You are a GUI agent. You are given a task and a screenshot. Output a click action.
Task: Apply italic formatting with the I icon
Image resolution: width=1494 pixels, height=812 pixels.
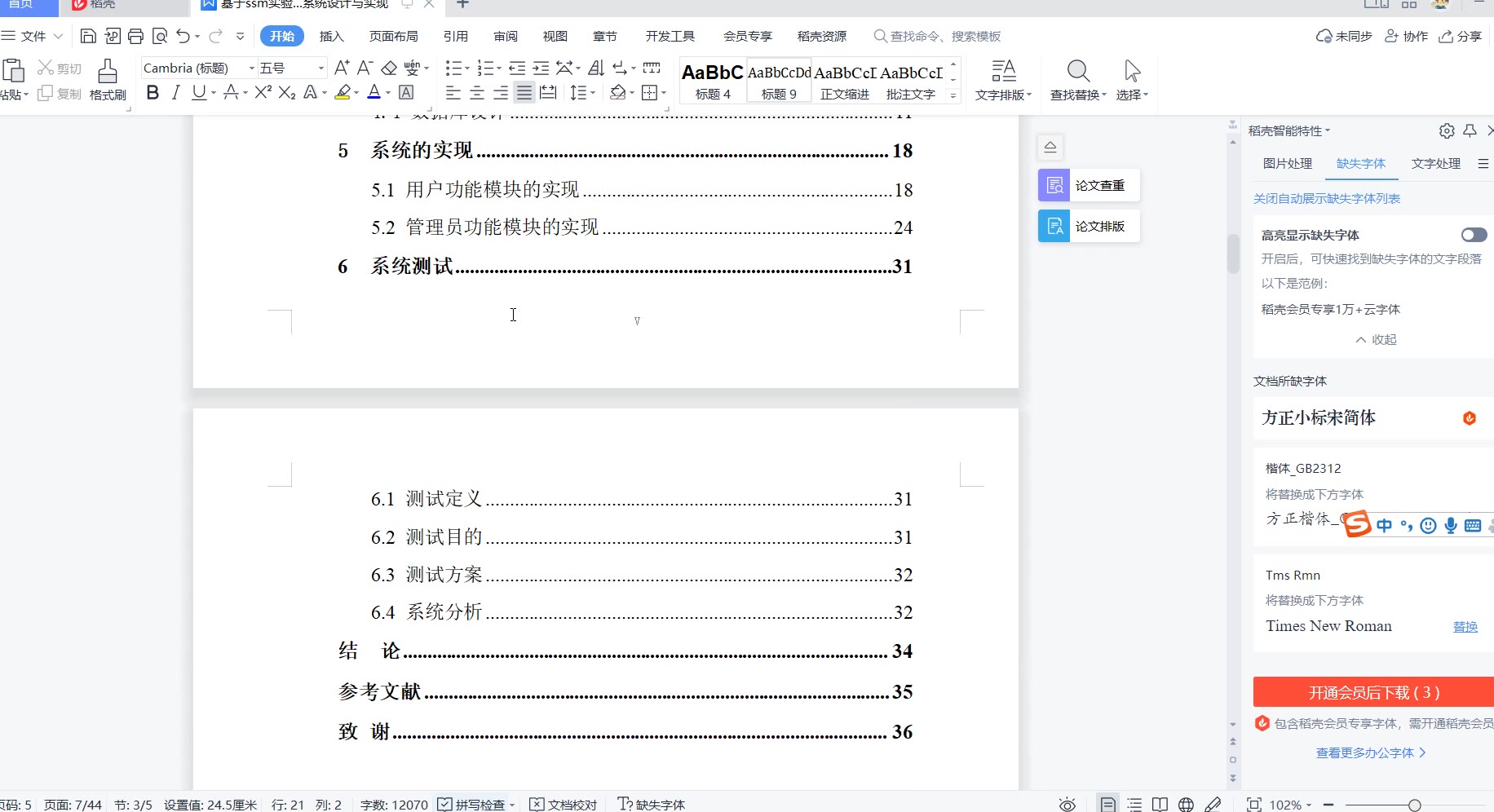click(175, 93)
